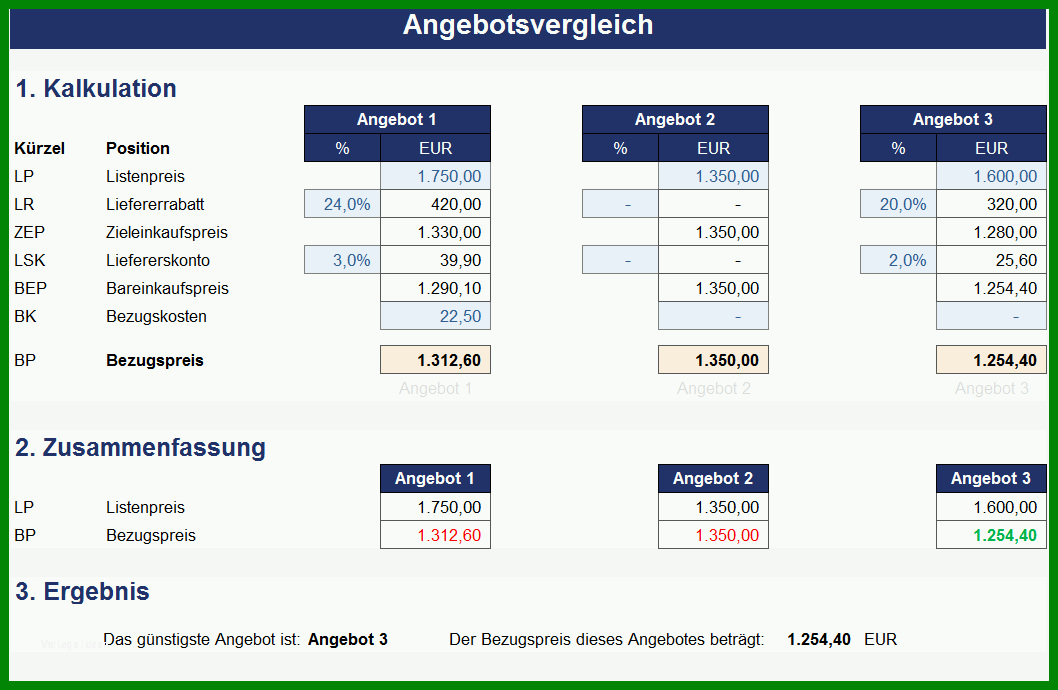Select Angebot 3 Listenpreis cell in Kalkulation

click(991, 176)
